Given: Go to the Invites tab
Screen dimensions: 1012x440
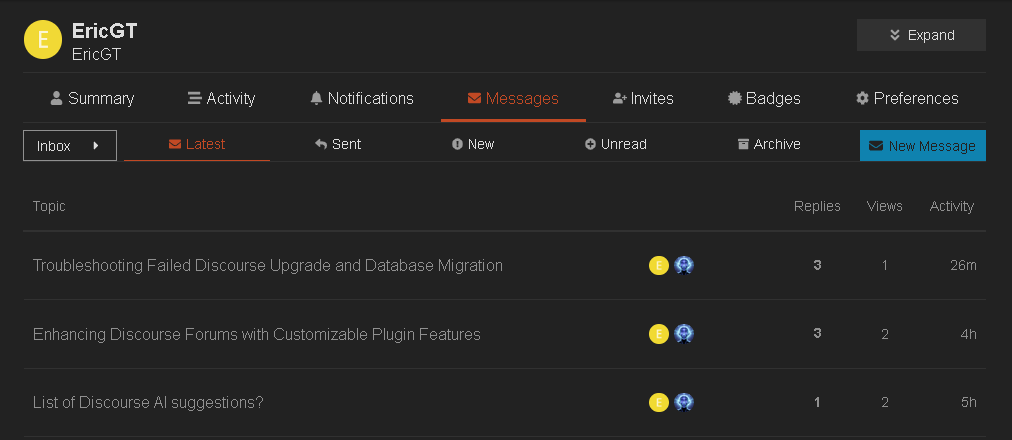Looking at the screenshot, I should tap(643, 98).
